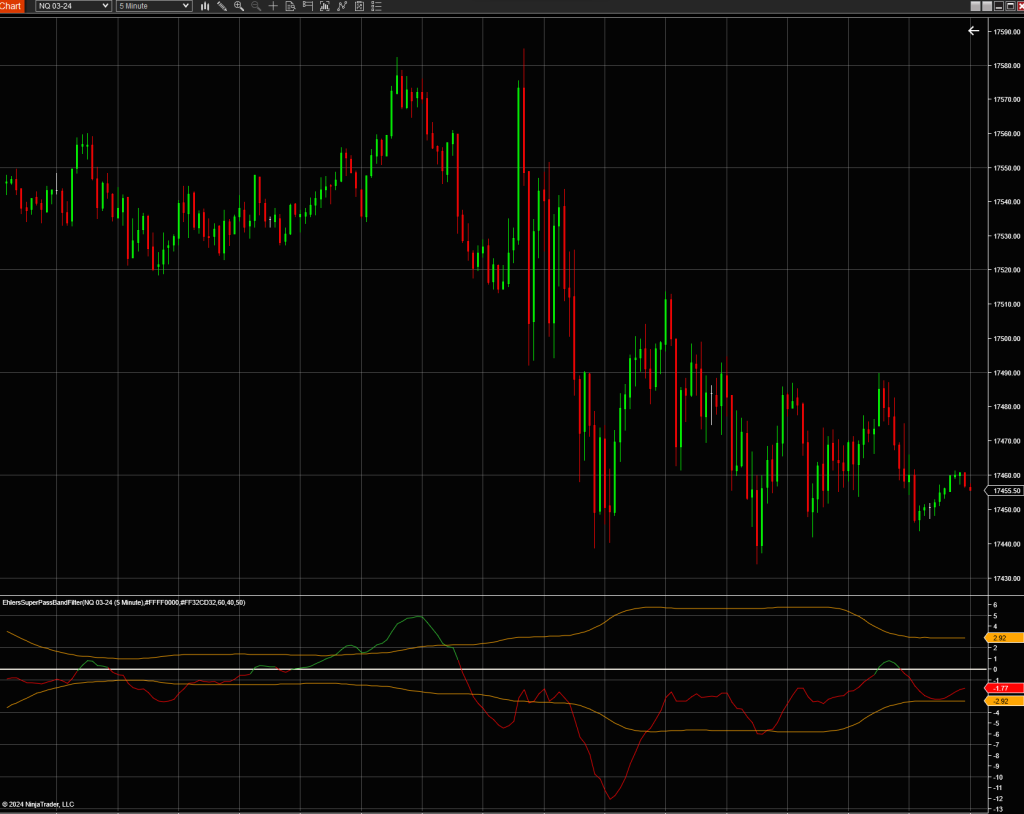Click the 17455.50 price marker
Viewport: 1024px width, 814px height.
pos(1003,491)
